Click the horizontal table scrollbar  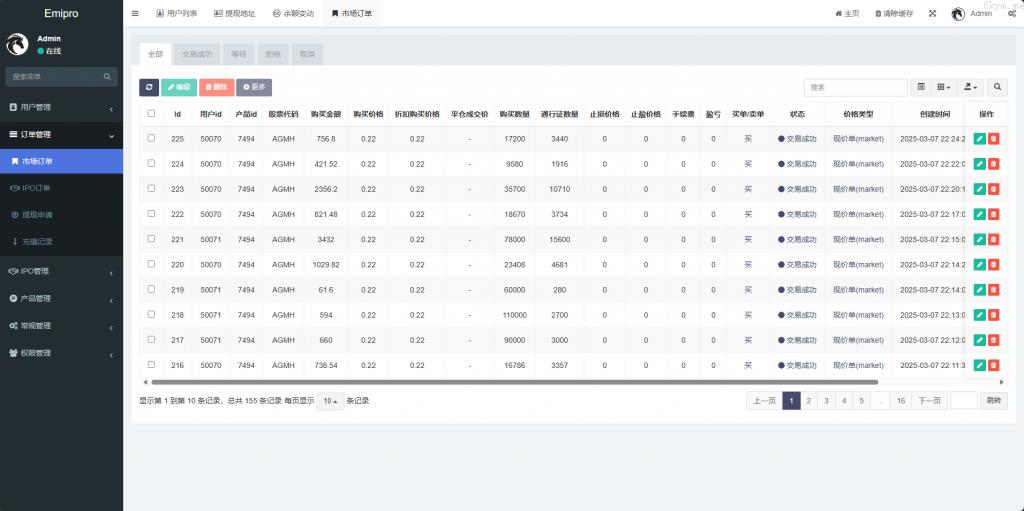(510, 382)
